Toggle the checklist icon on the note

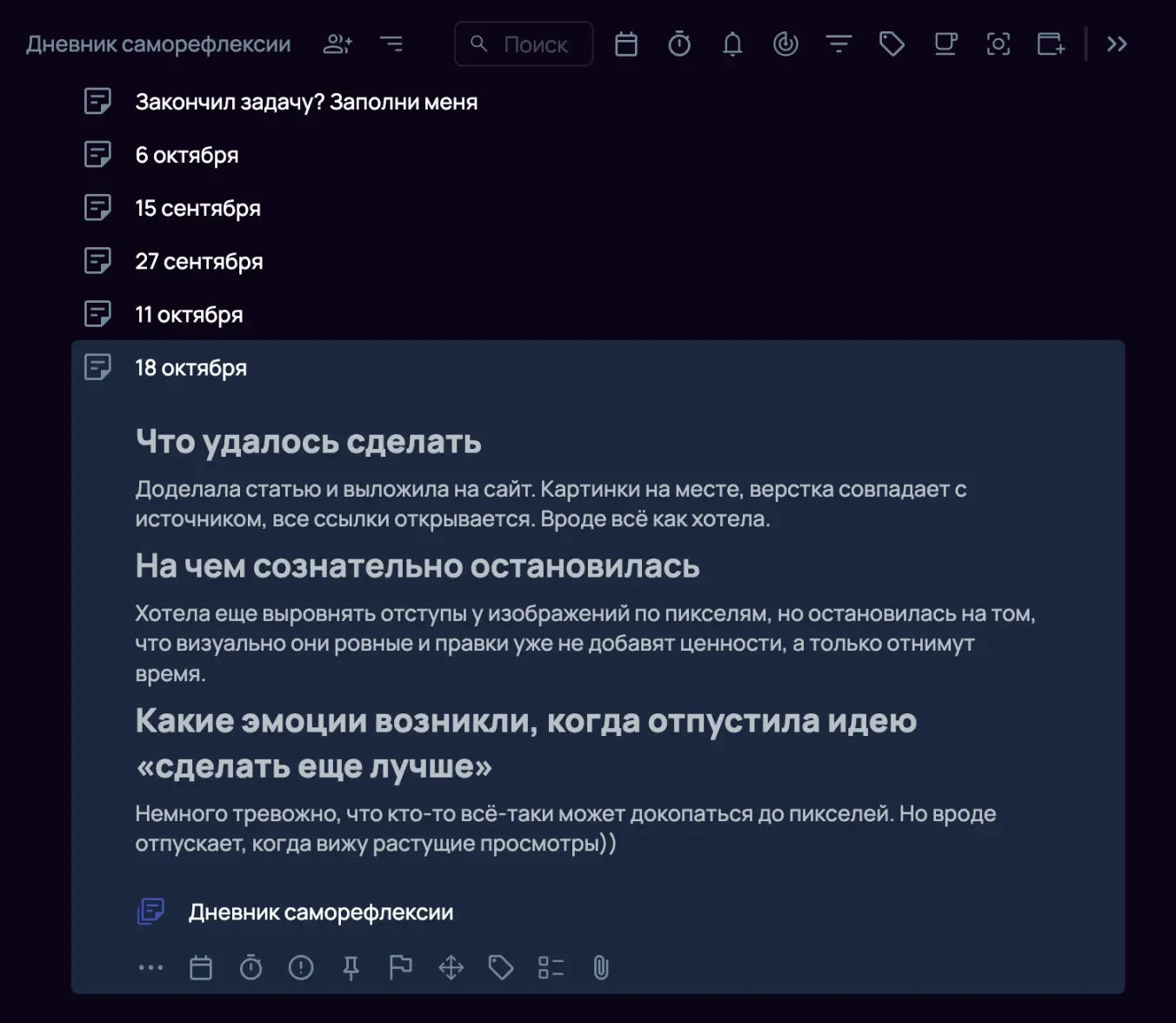(551, 967)
